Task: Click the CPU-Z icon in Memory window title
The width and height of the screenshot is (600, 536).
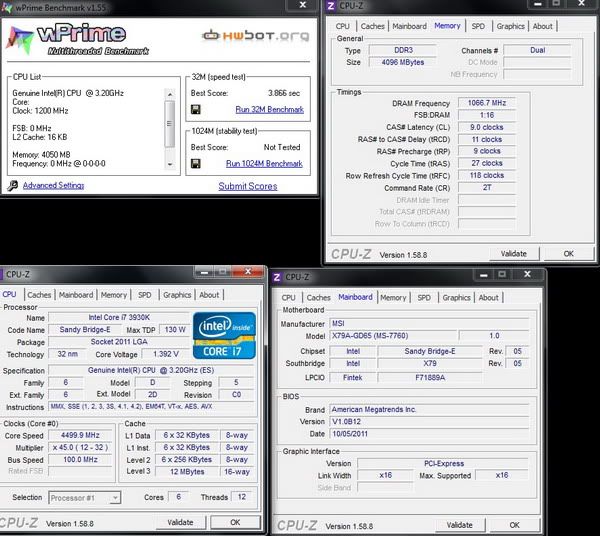Action: 331,6
